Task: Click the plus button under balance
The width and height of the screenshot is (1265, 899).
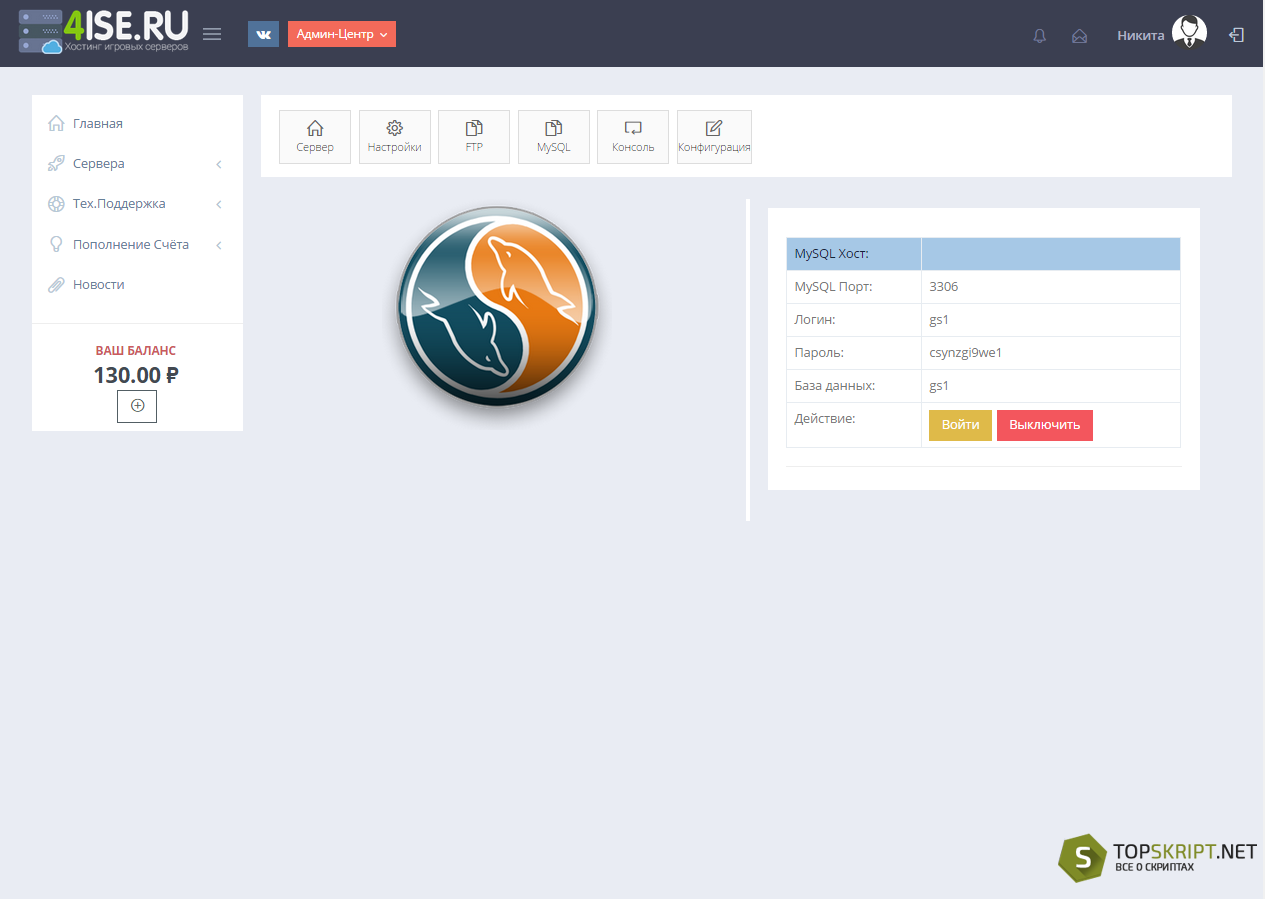Action: 137,406
